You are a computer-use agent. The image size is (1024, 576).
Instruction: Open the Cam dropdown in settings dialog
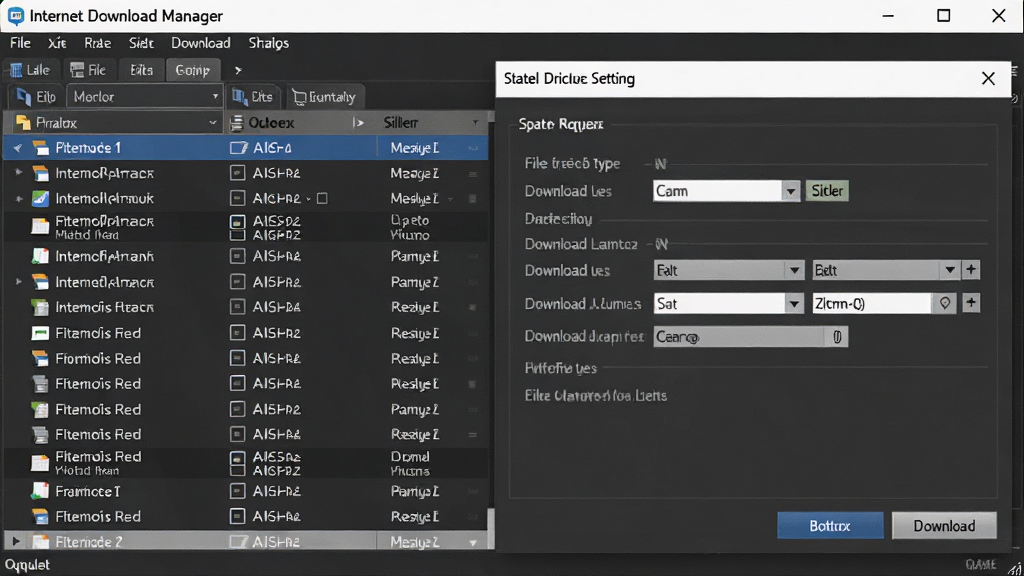pyautogui.click(x=790, y=191)
